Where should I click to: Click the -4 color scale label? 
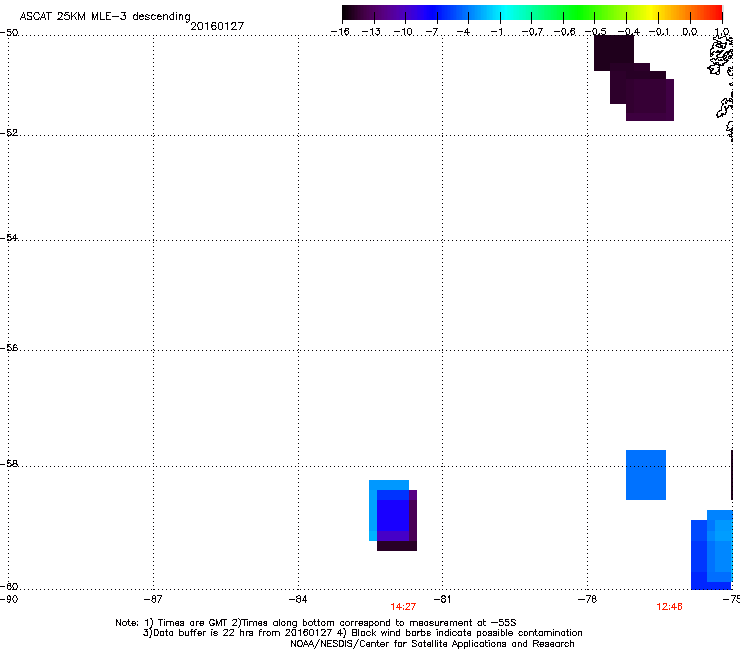point(464,32)
